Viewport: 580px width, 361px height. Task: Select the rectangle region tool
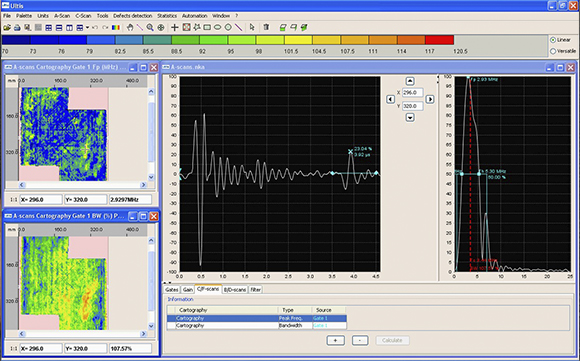coord(207,27)
